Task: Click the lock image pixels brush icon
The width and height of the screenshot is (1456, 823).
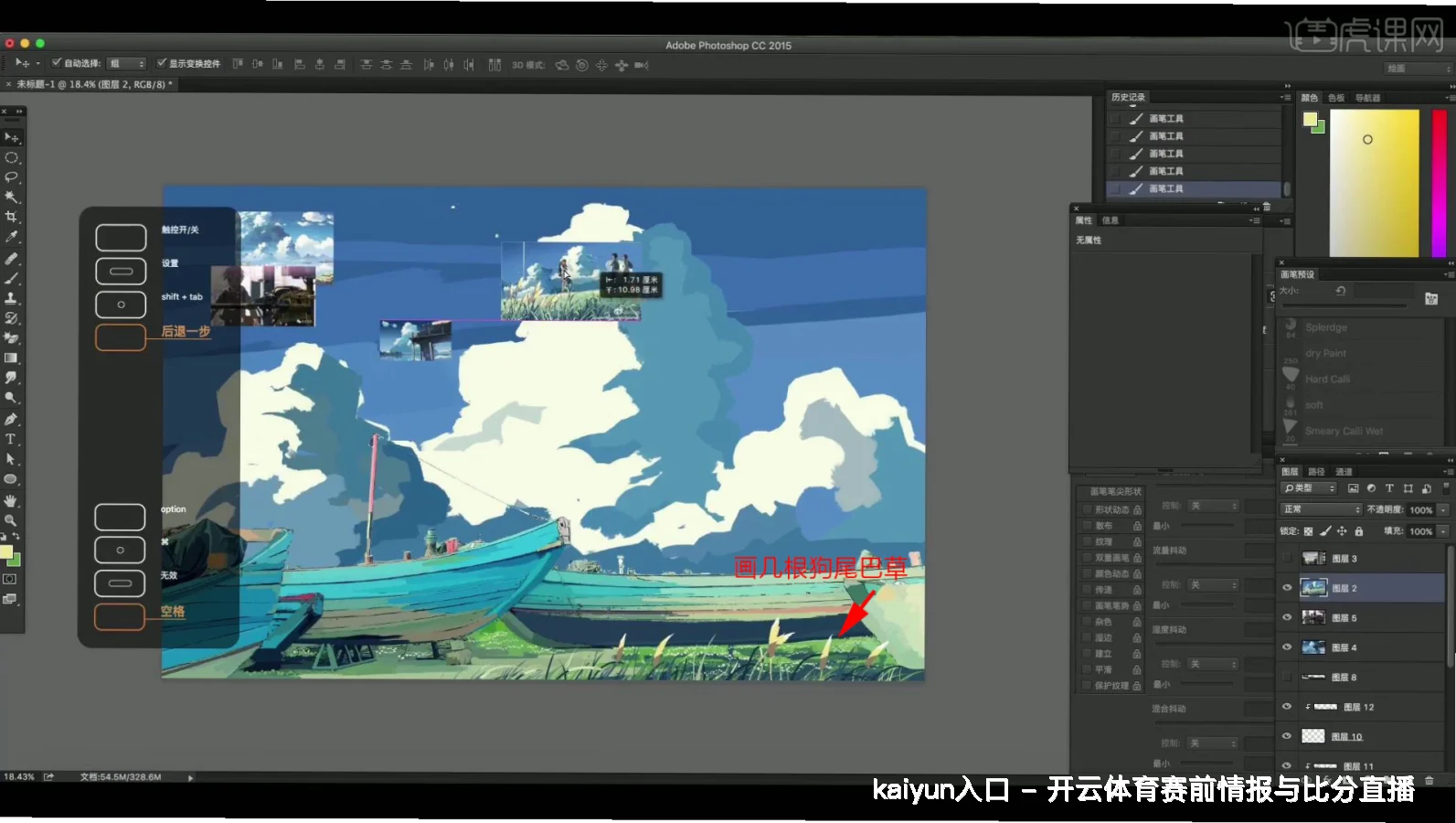Action: [1325, 531]
